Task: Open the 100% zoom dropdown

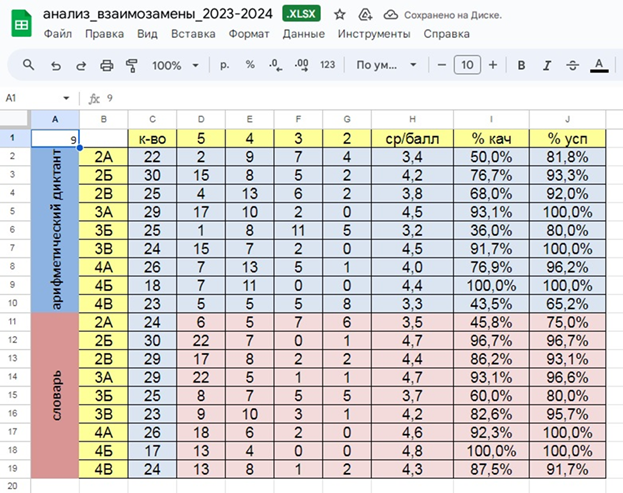Action: (174, 65)
